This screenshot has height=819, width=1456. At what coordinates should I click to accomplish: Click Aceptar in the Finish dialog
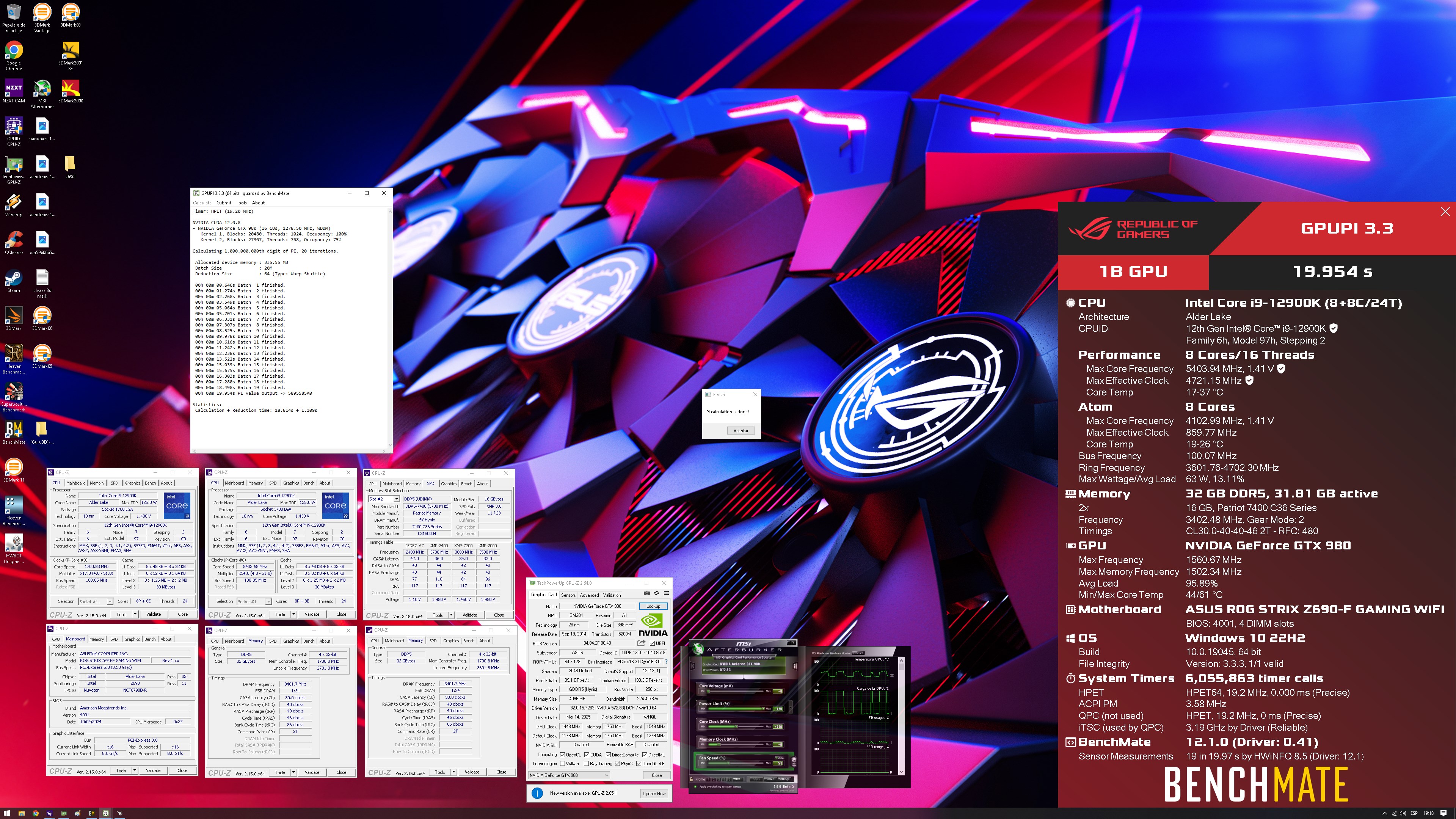[741, 431]
